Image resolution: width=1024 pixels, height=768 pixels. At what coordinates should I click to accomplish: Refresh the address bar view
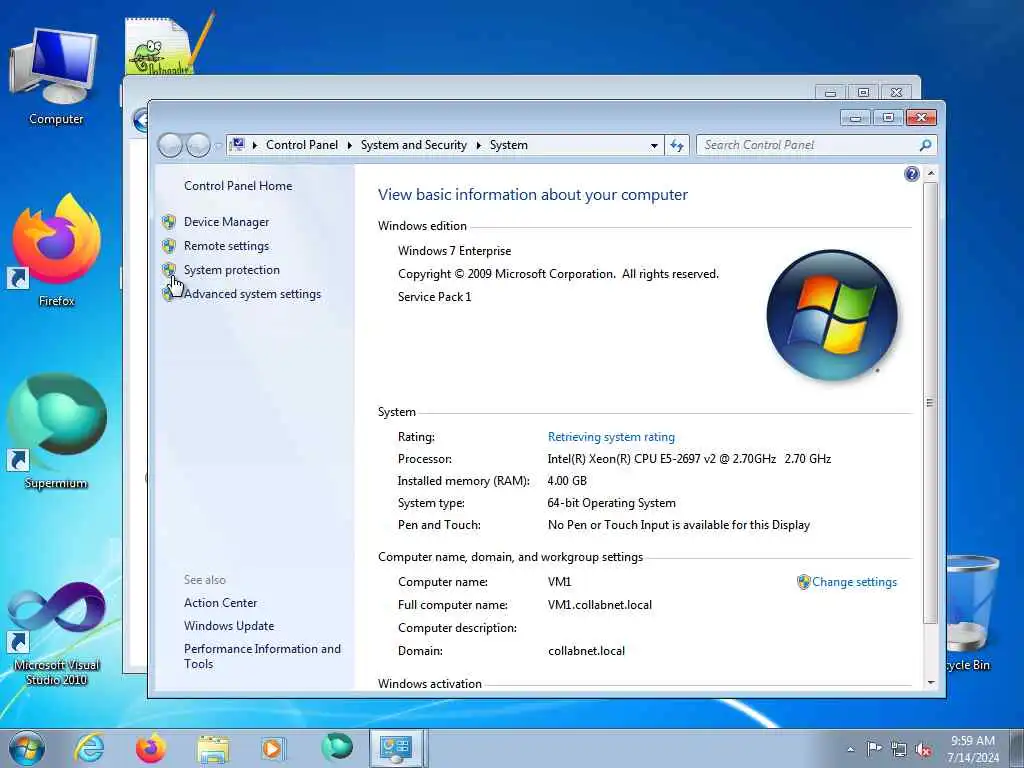677,146
